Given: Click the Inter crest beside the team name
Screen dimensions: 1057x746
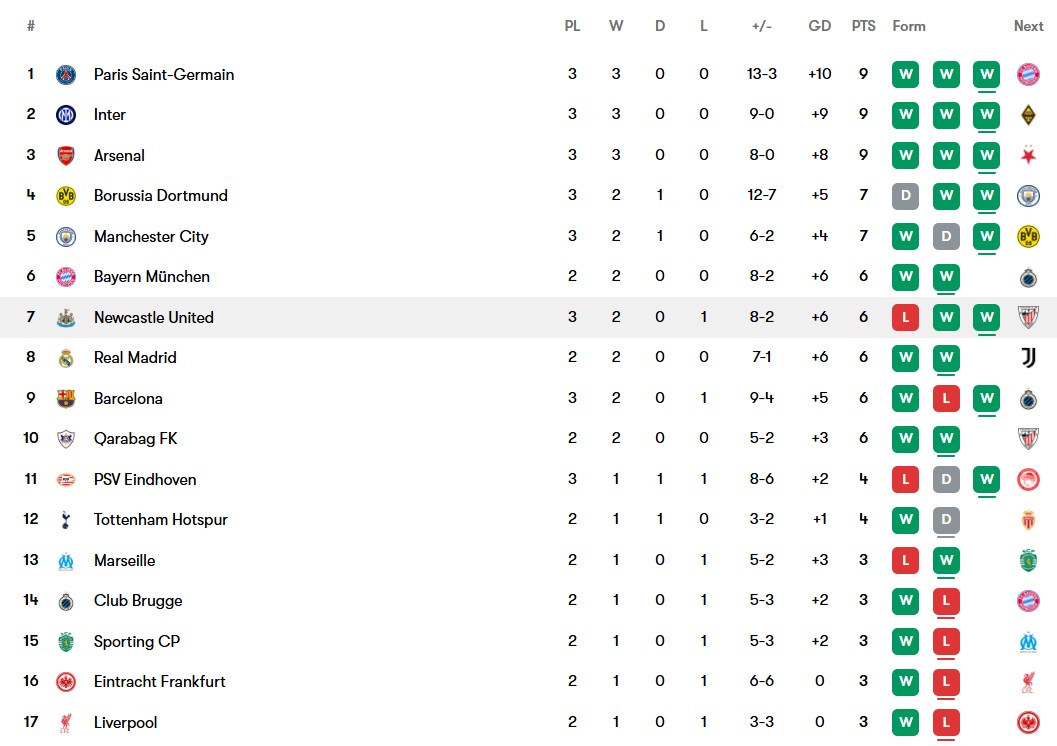Looking at the screenshot, I should [66, 115].
